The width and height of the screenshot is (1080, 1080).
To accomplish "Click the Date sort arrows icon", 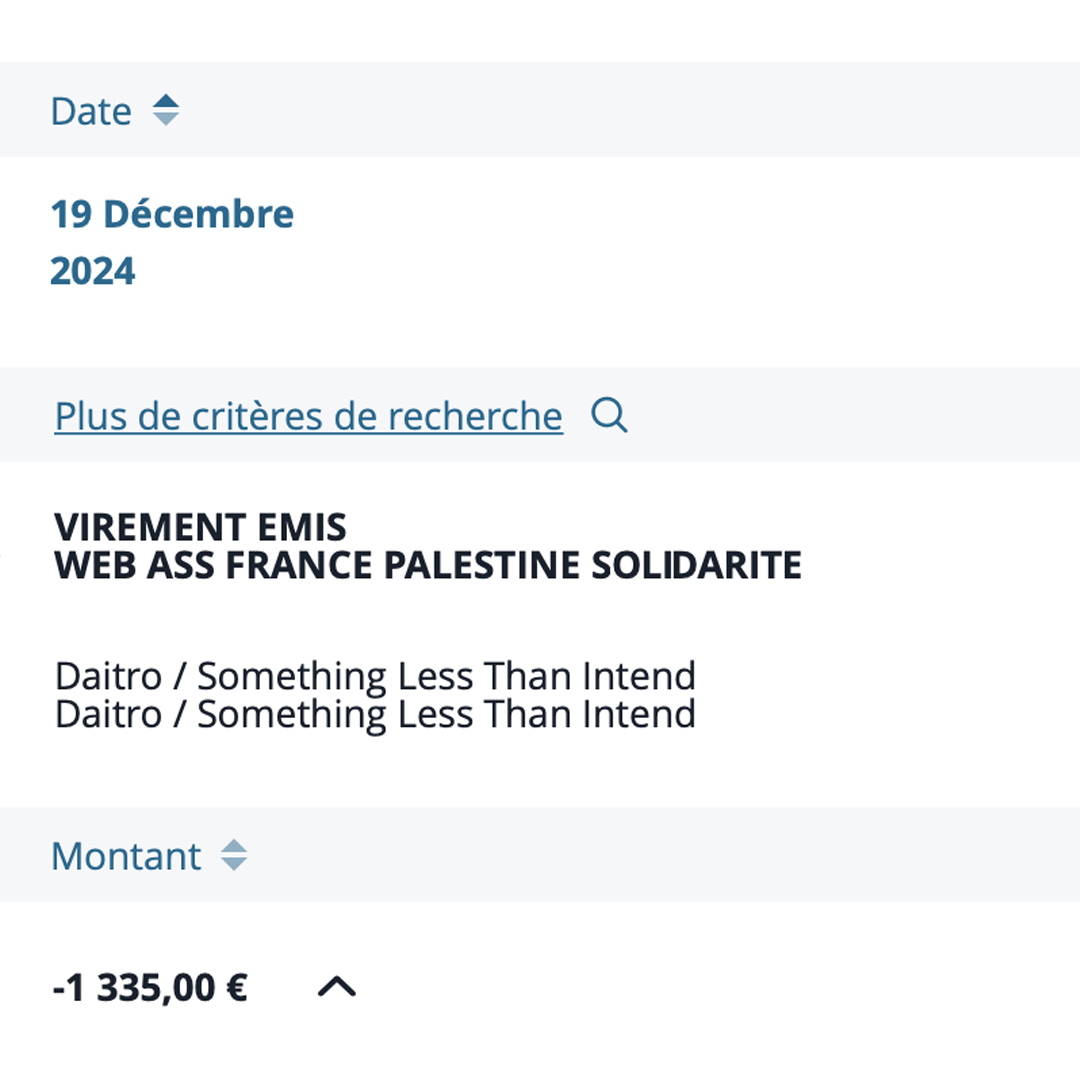I will 165,110.
